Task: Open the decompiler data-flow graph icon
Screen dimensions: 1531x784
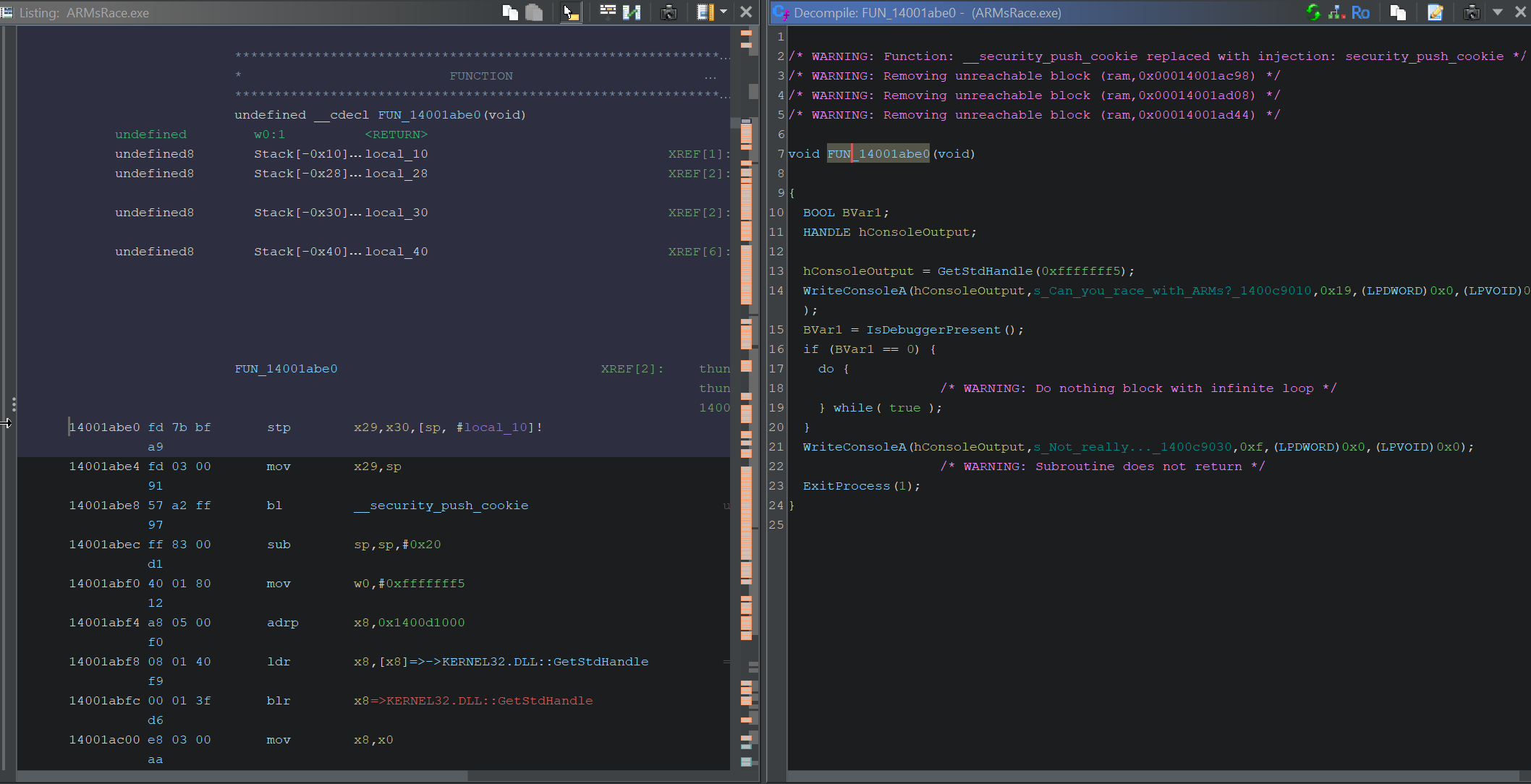Action: click(x=1336, y=12)
